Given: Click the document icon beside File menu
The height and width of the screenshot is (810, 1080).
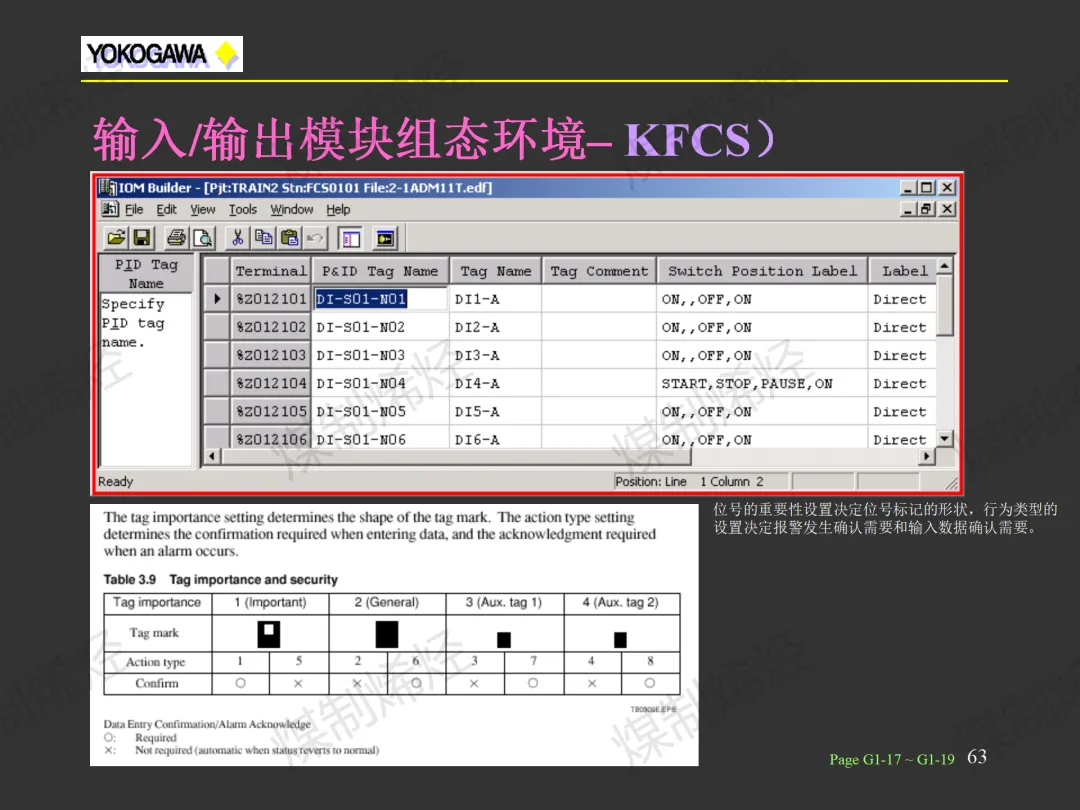Looking at the screenshot, I should click(110, 209).
